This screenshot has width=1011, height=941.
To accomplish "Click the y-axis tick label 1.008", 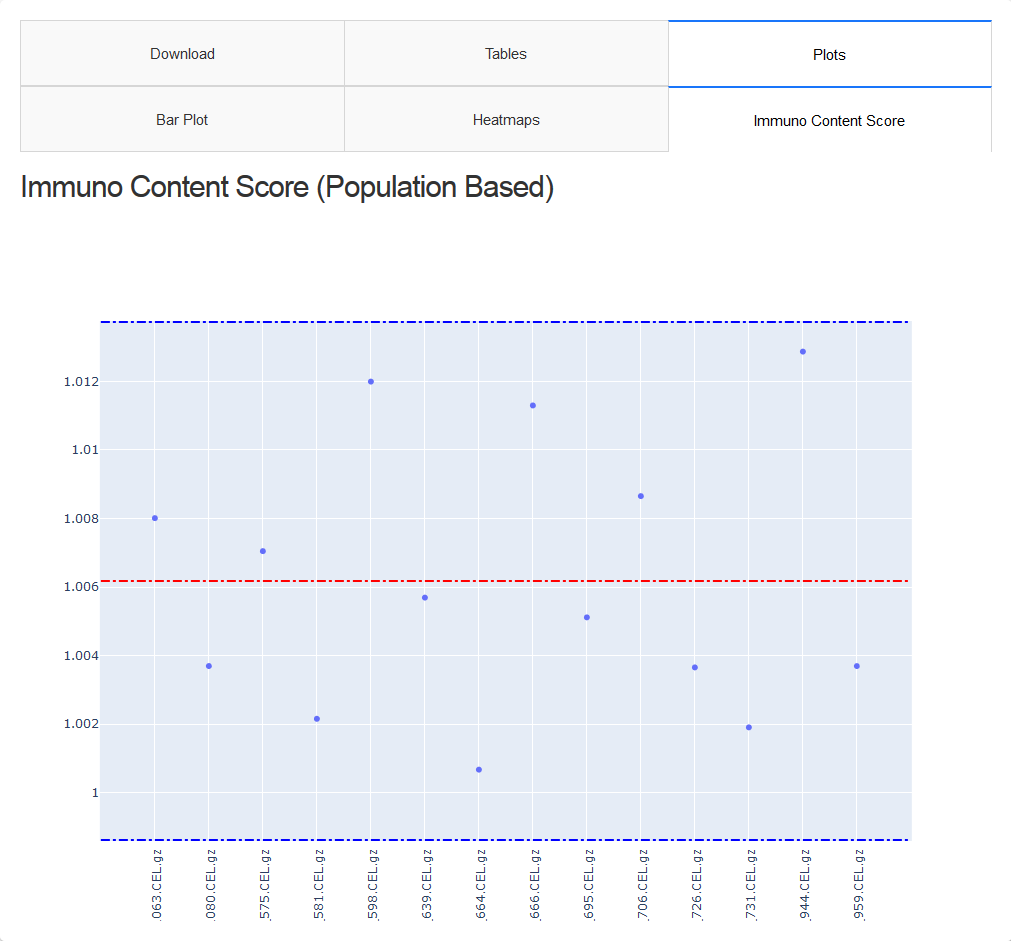I will [81, 519].
